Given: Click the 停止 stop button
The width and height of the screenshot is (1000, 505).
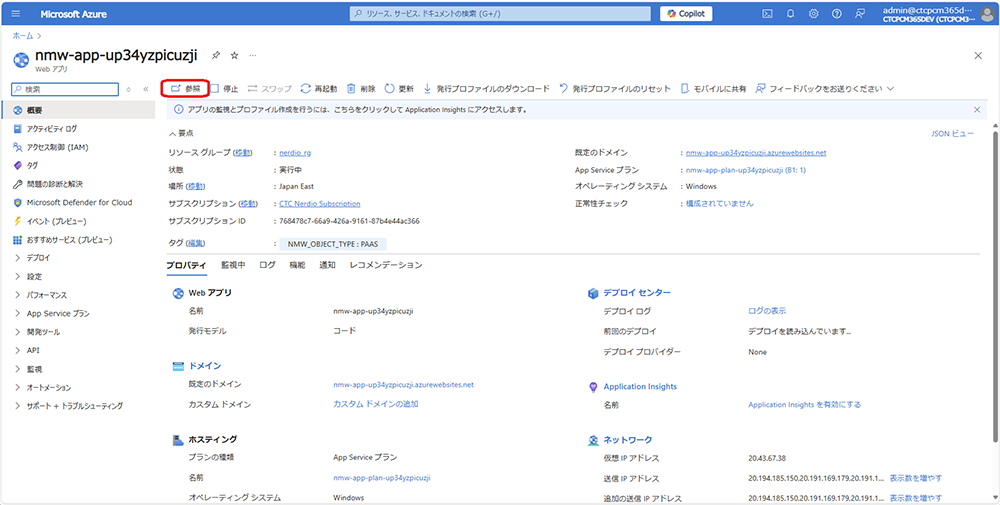Looking at the screenshot, I should [224, 89].
